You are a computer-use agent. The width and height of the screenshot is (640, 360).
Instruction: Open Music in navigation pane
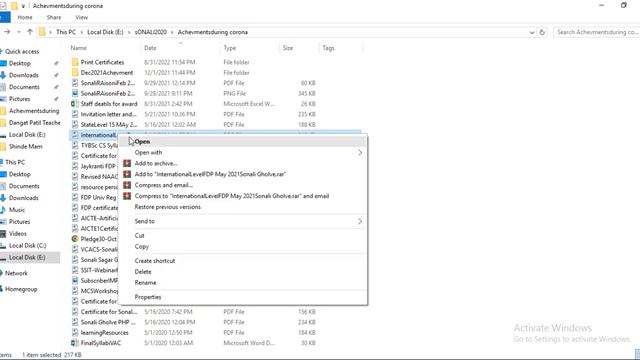pos(17,210)
